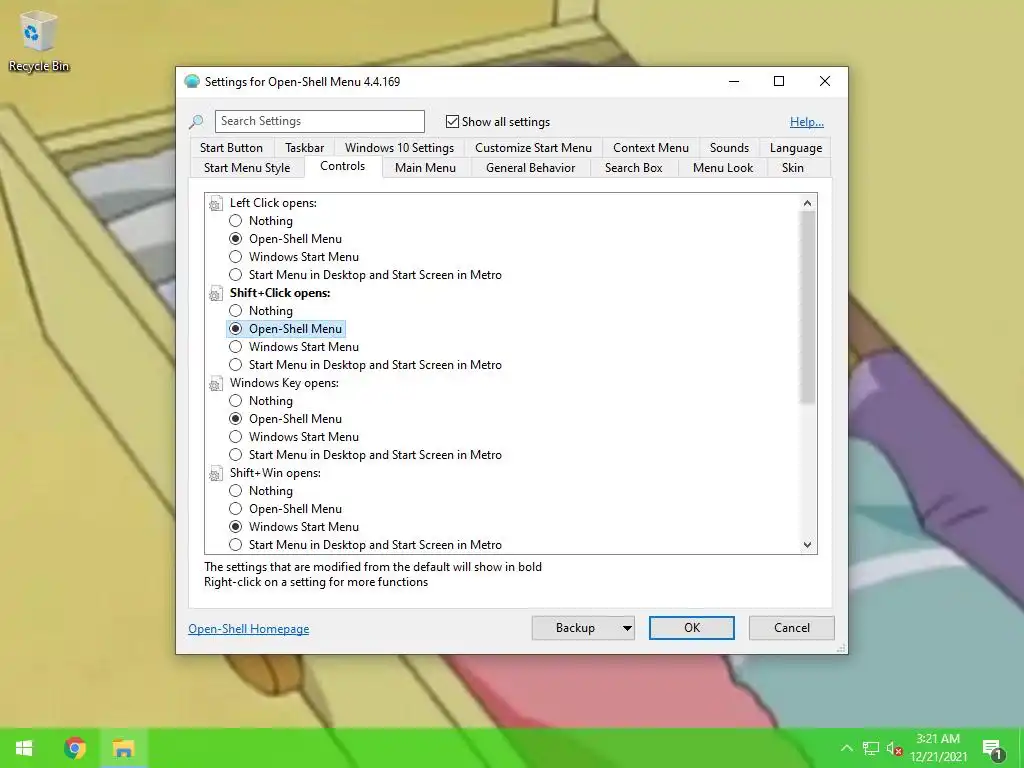Click the Windows Key opens heading text
The width and height of the screenshot is (1024, 768).
click(284, 383)
